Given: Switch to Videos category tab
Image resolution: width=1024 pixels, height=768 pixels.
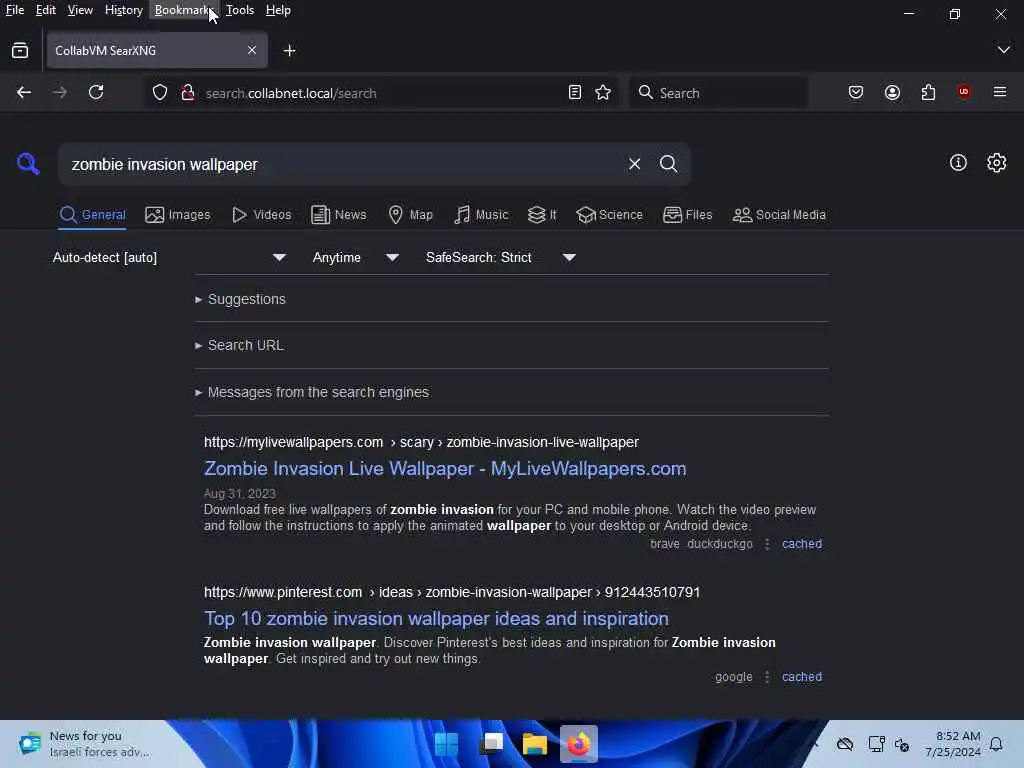Looking at the screenshot, I should 262,215.
